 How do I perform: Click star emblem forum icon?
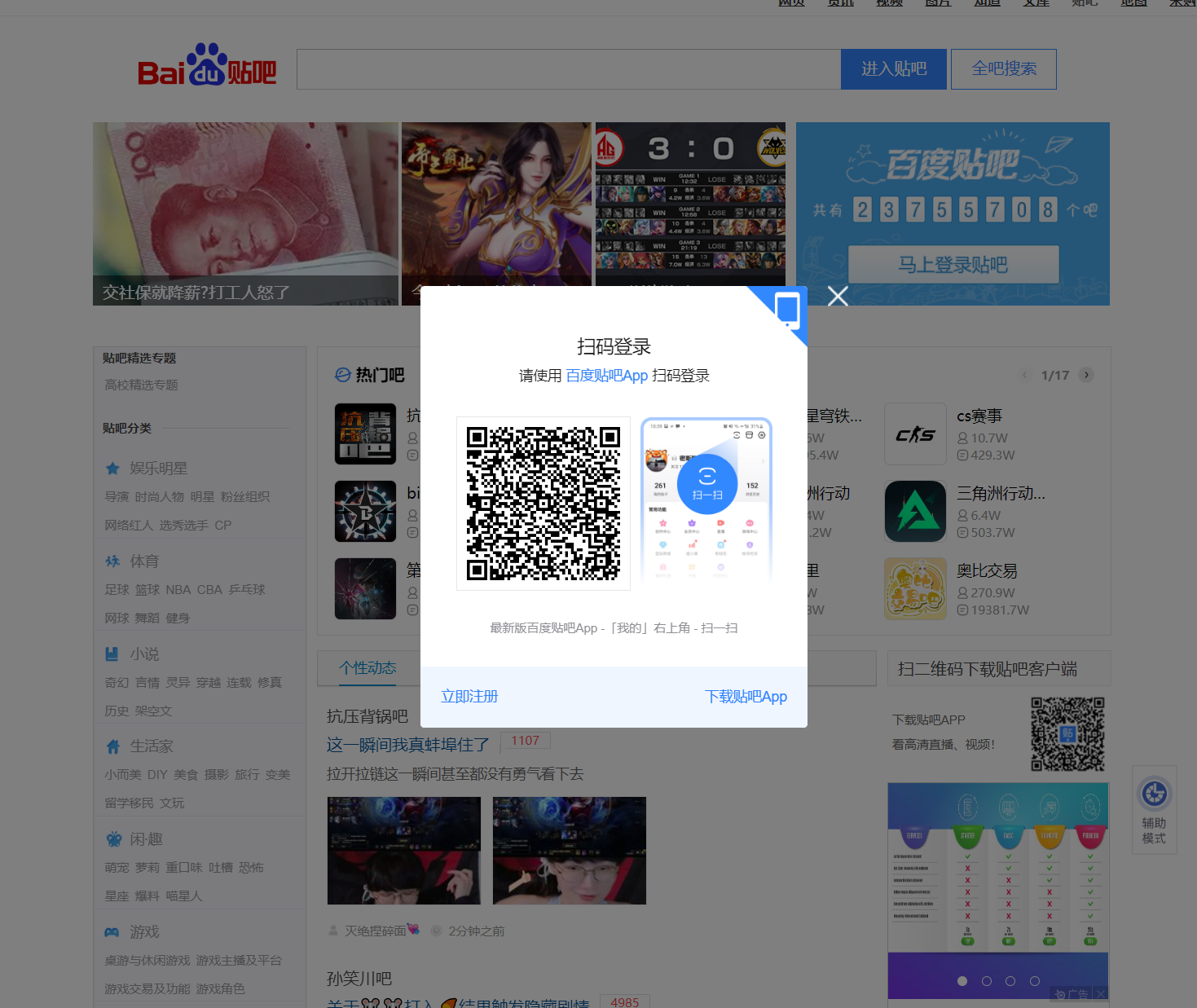[x=365, y=512]
